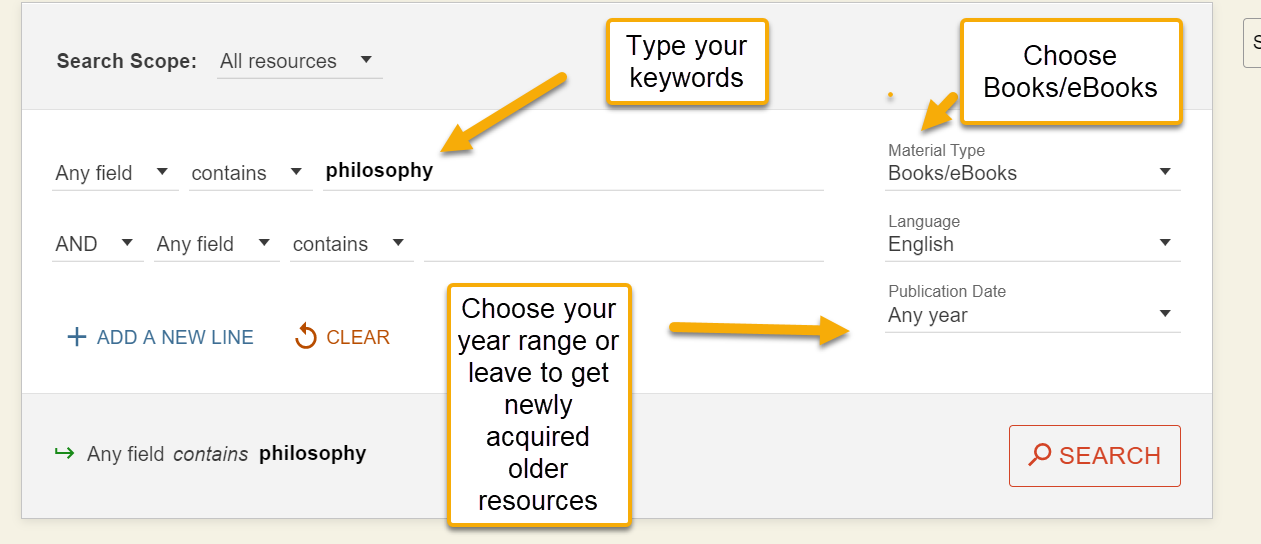The image size is (1261, 544).
Task: Click ADD A NEW LINE link
Action: (x=160, y=338)
